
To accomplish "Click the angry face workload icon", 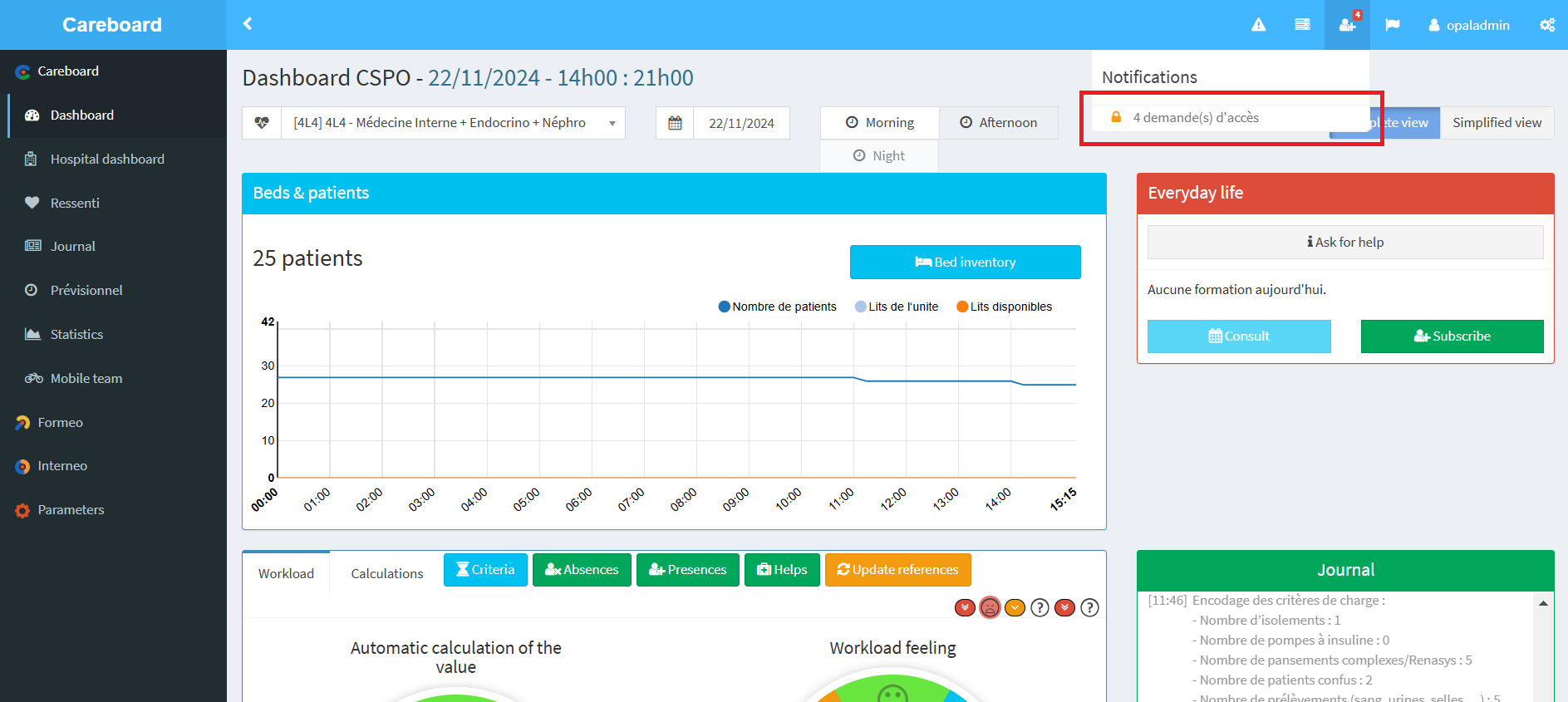I will point(990,608).
